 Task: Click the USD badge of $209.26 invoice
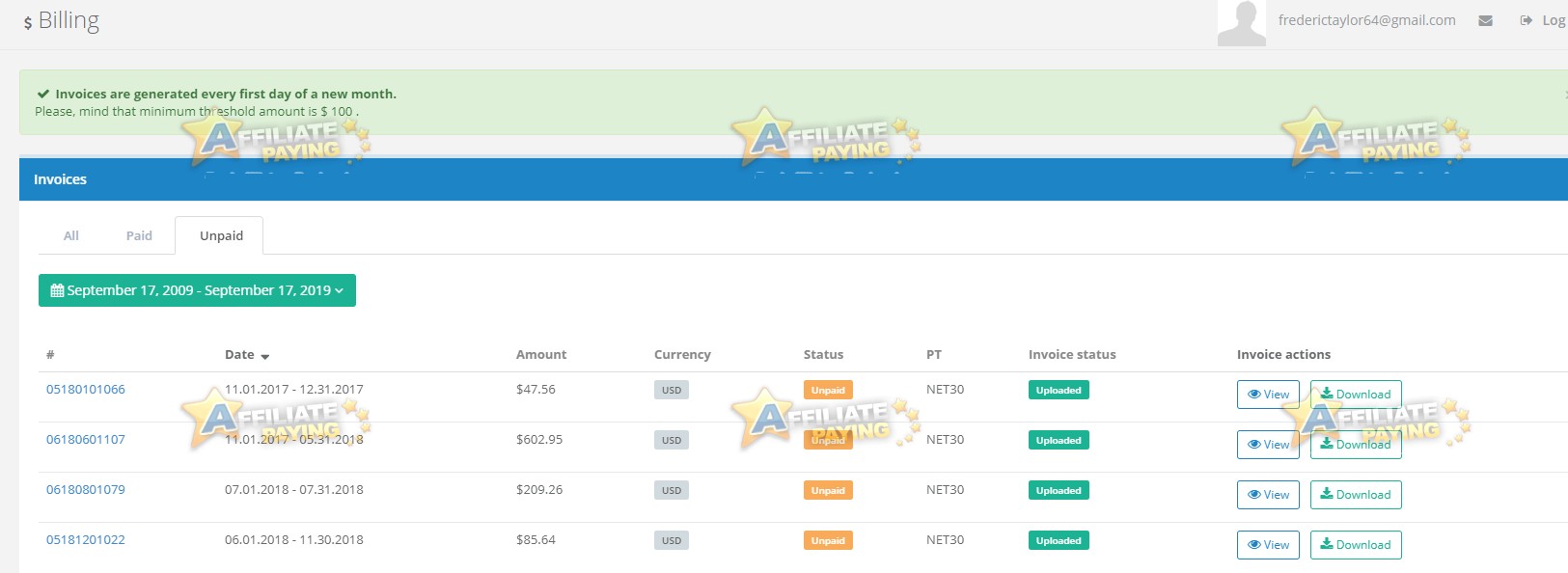pyautogui.click(x=672, y=491)
